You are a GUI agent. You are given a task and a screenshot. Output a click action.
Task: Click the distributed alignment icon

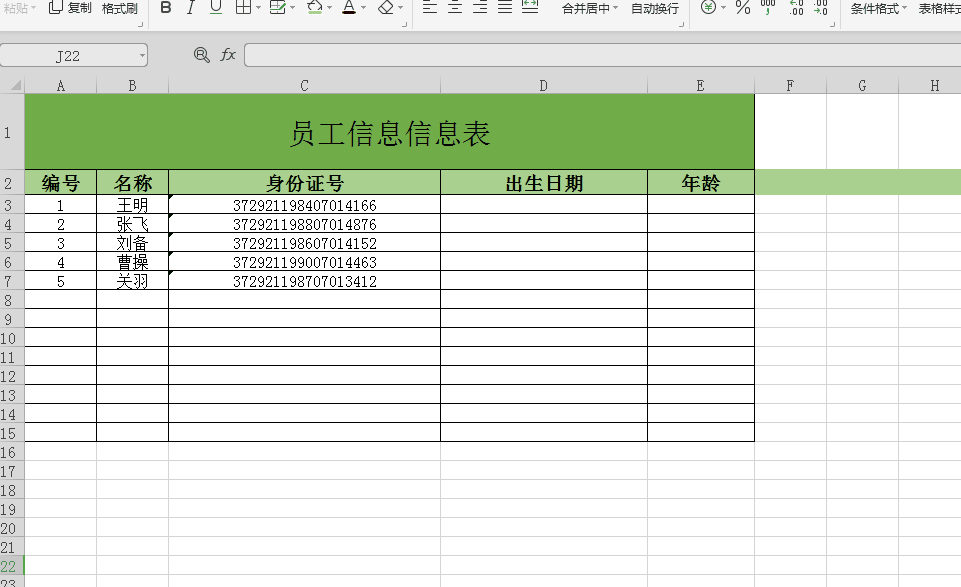click(x=530, y=7)
